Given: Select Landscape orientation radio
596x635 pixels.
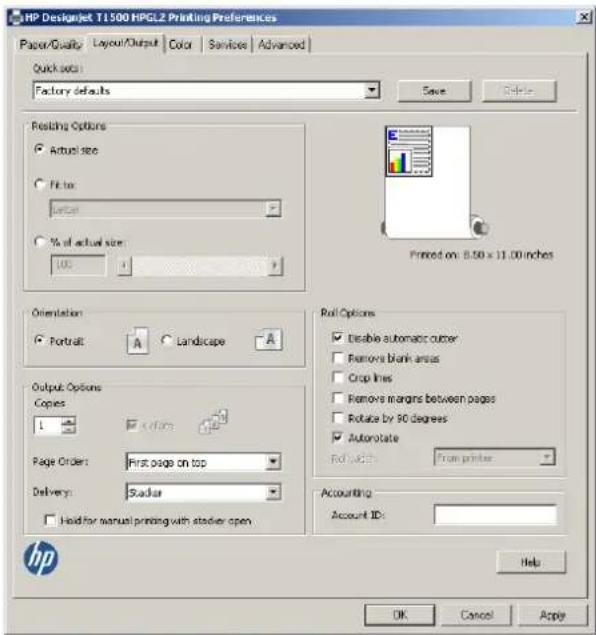Looking at the screenshot, I should [x=166, y=340].
